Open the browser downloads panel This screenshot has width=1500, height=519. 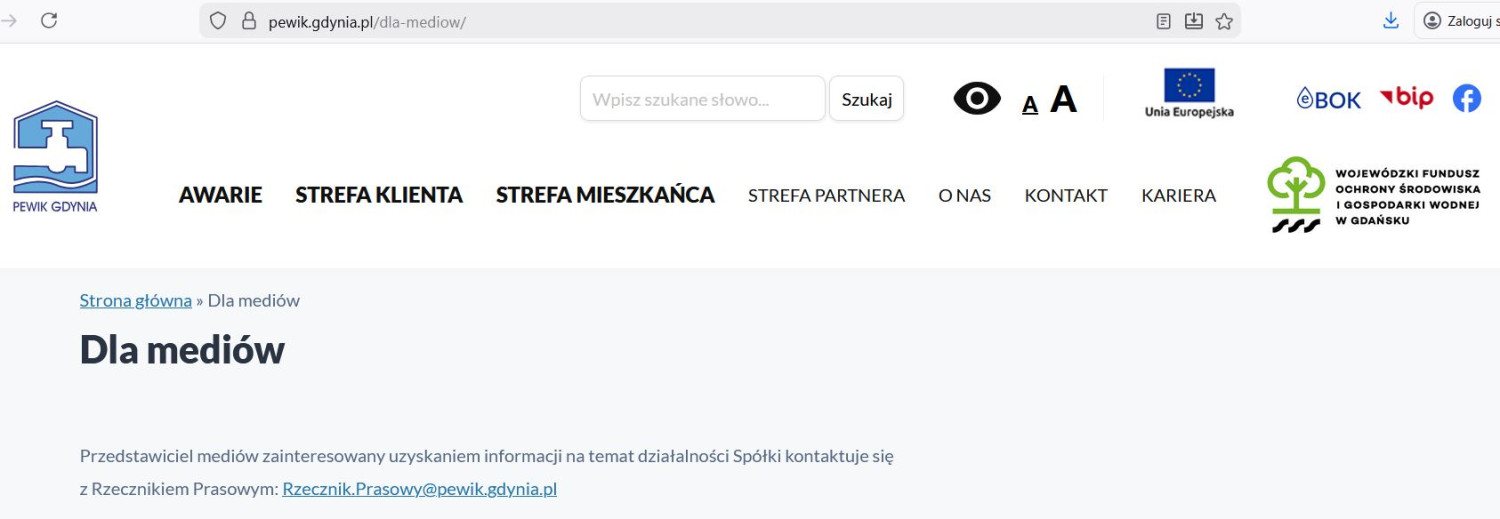tap(1390, 21)
